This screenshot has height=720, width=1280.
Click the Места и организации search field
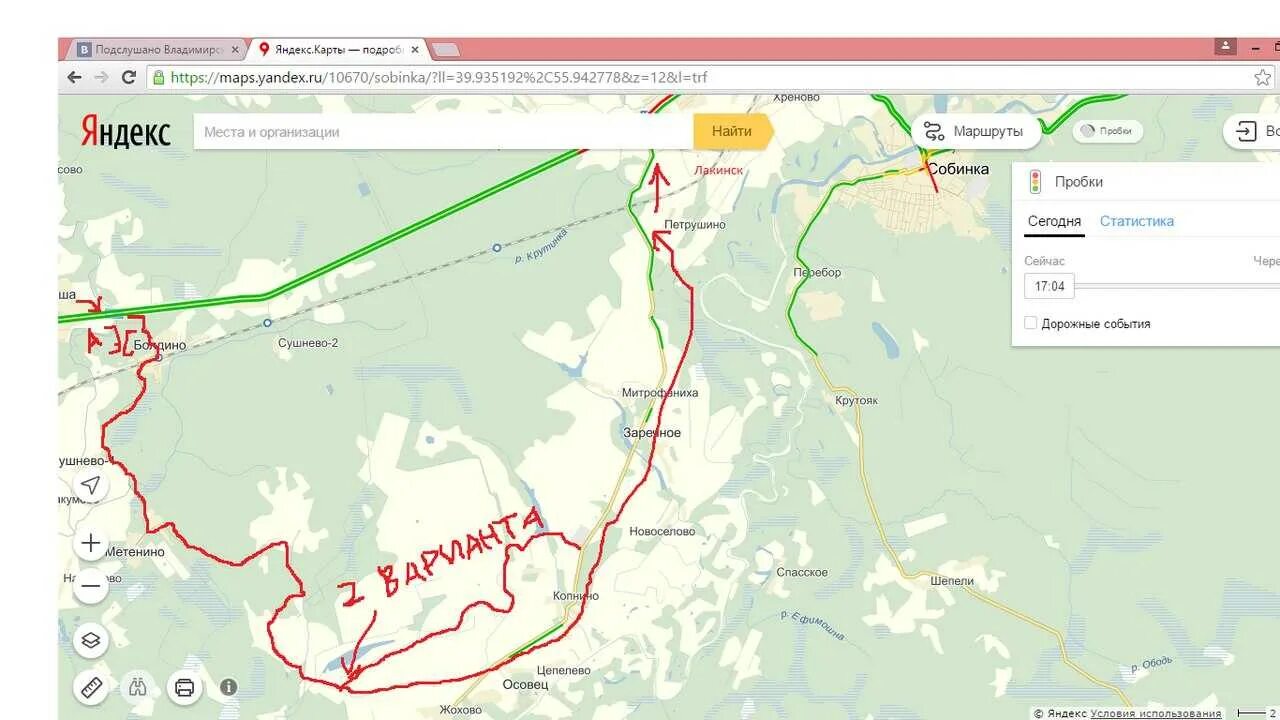point(444,131)
